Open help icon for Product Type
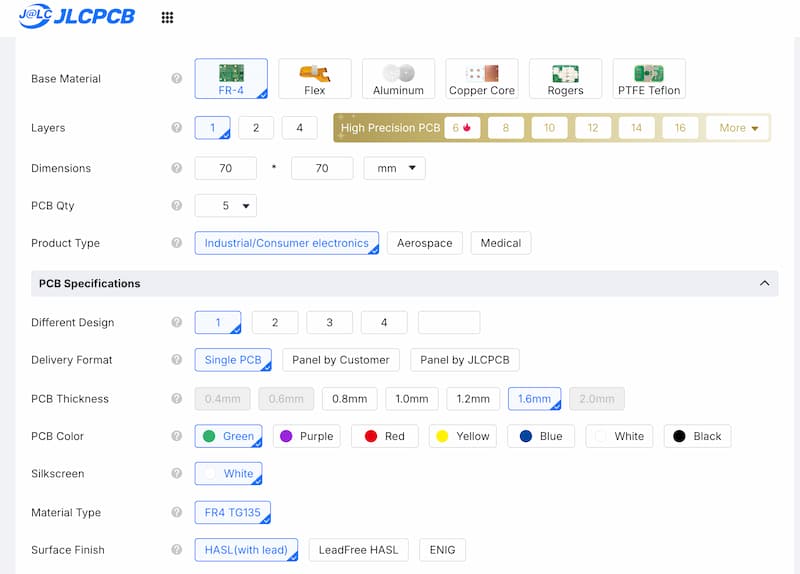The height and width of the screenshot is (574, 800). [x=177, y=243]
